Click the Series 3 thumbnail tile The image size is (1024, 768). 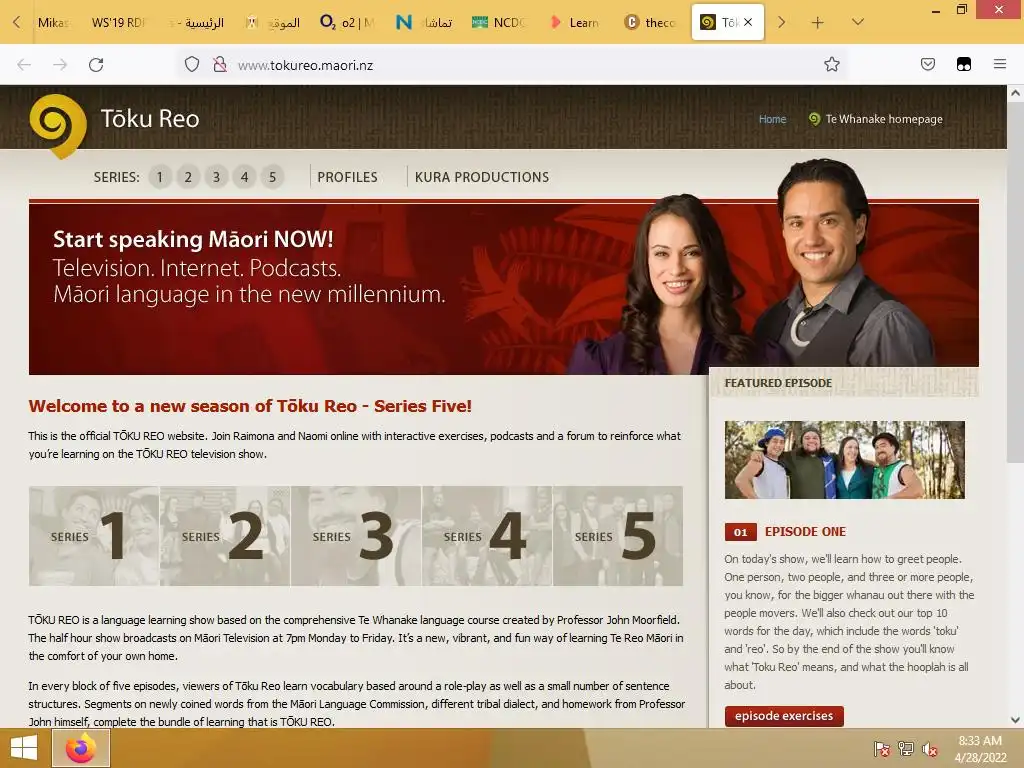click(357, 536)
